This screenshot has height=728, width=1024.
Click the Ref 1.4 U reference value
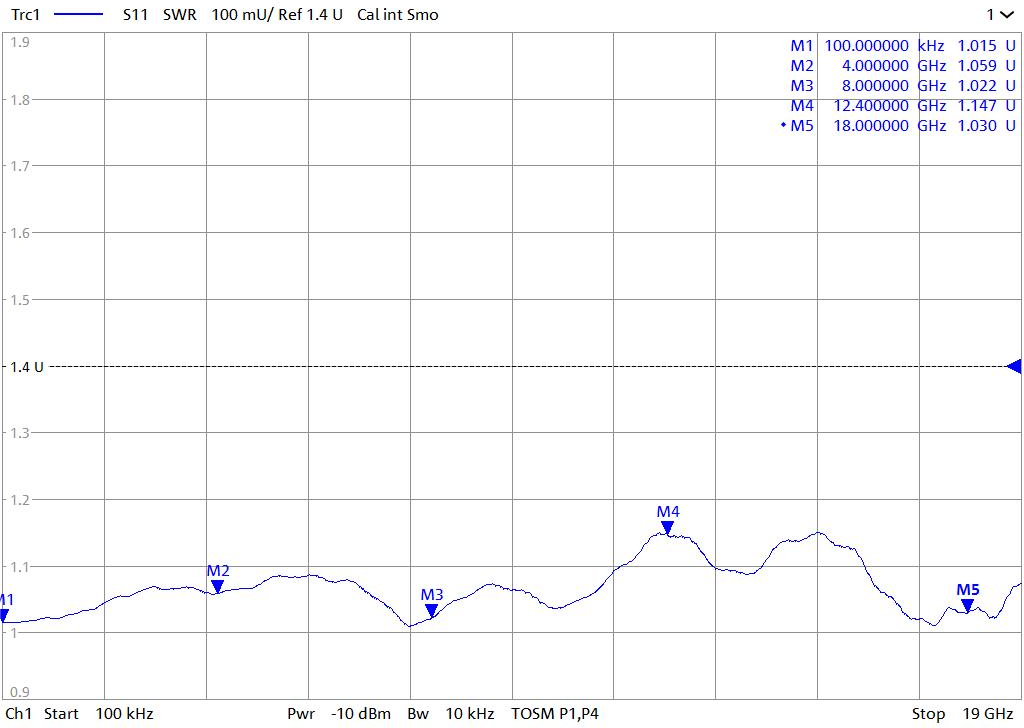308,15
